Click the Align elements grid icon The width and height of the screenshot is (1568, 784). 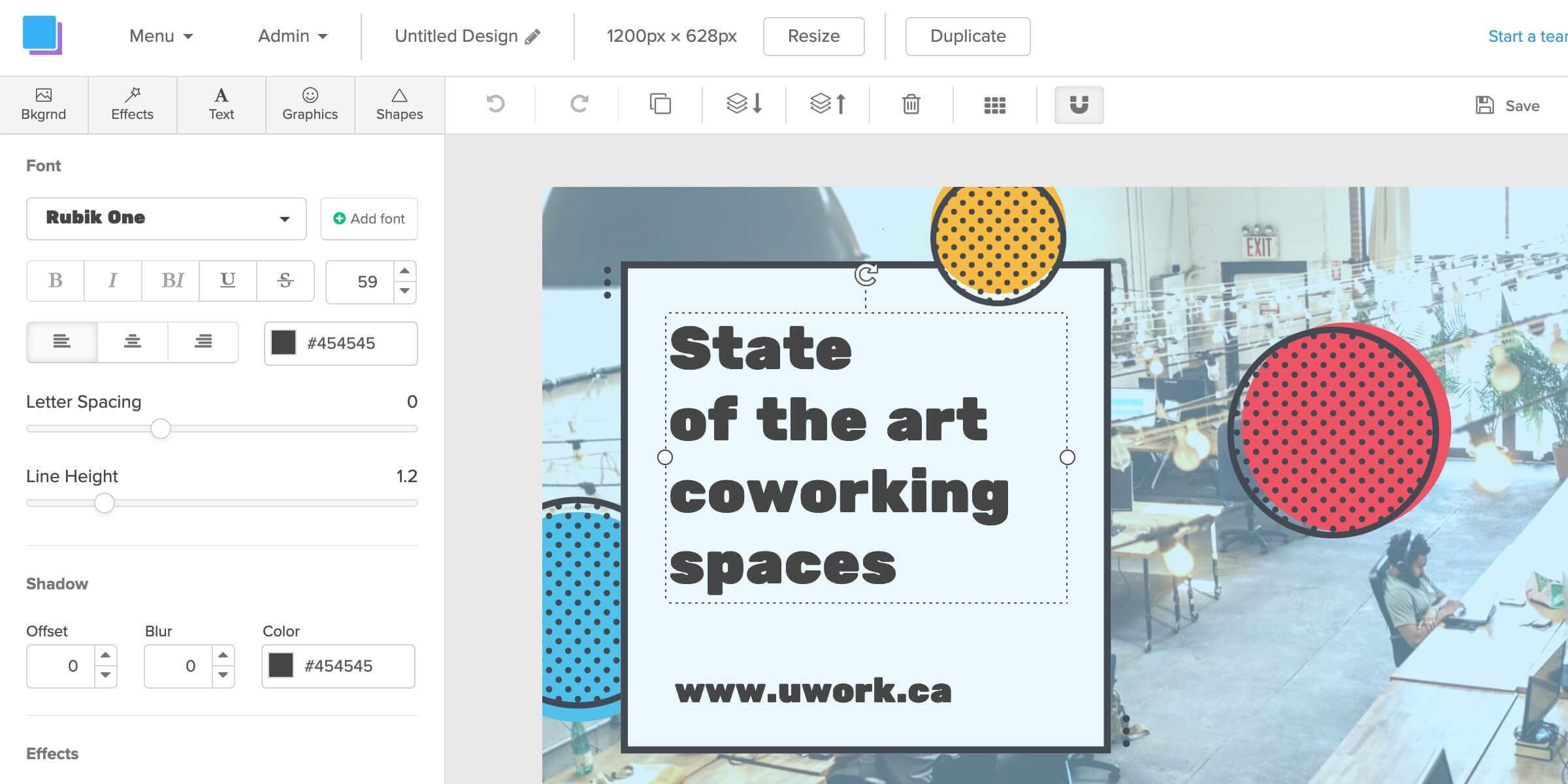point(994,104)
